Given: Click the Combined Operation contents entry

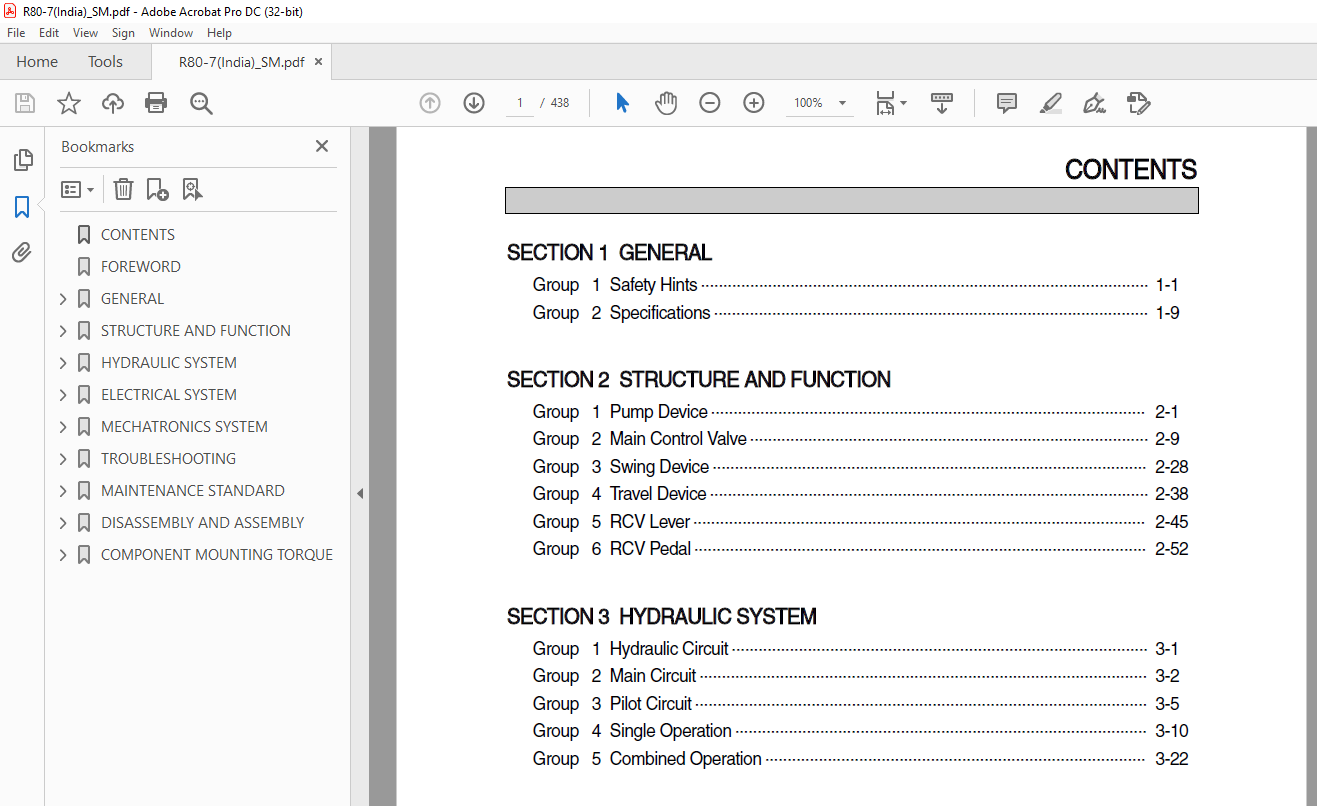Looking at the screenshot, I should 860,759.
